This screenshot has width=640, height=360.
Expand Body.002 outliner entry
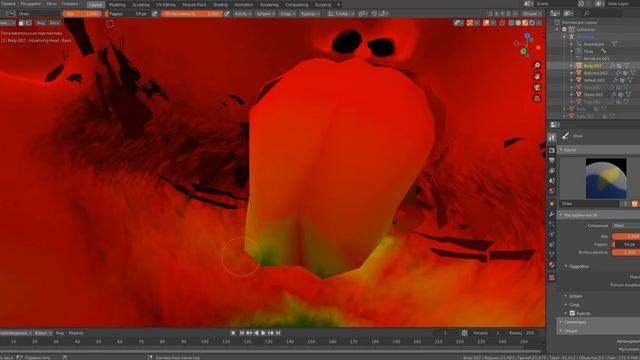click(x=571, y=66)
